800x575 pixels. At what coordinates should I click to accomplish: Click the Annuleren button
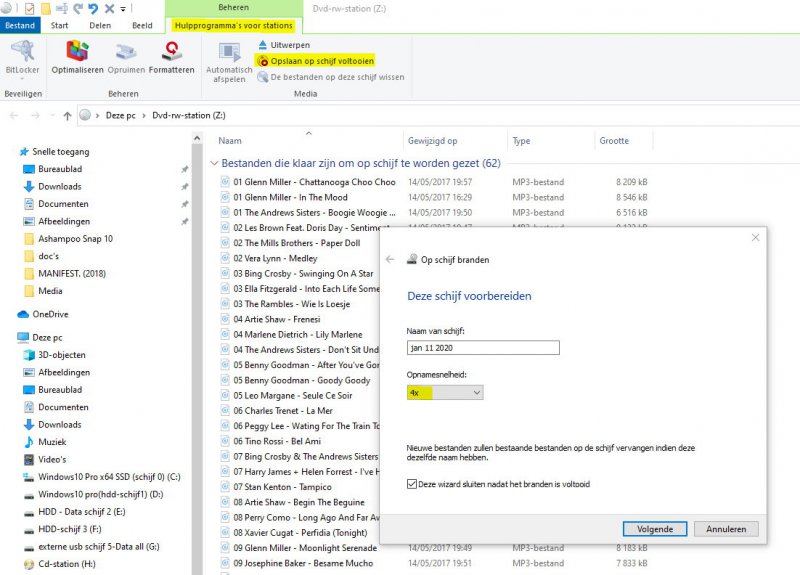tap(726, 528)
